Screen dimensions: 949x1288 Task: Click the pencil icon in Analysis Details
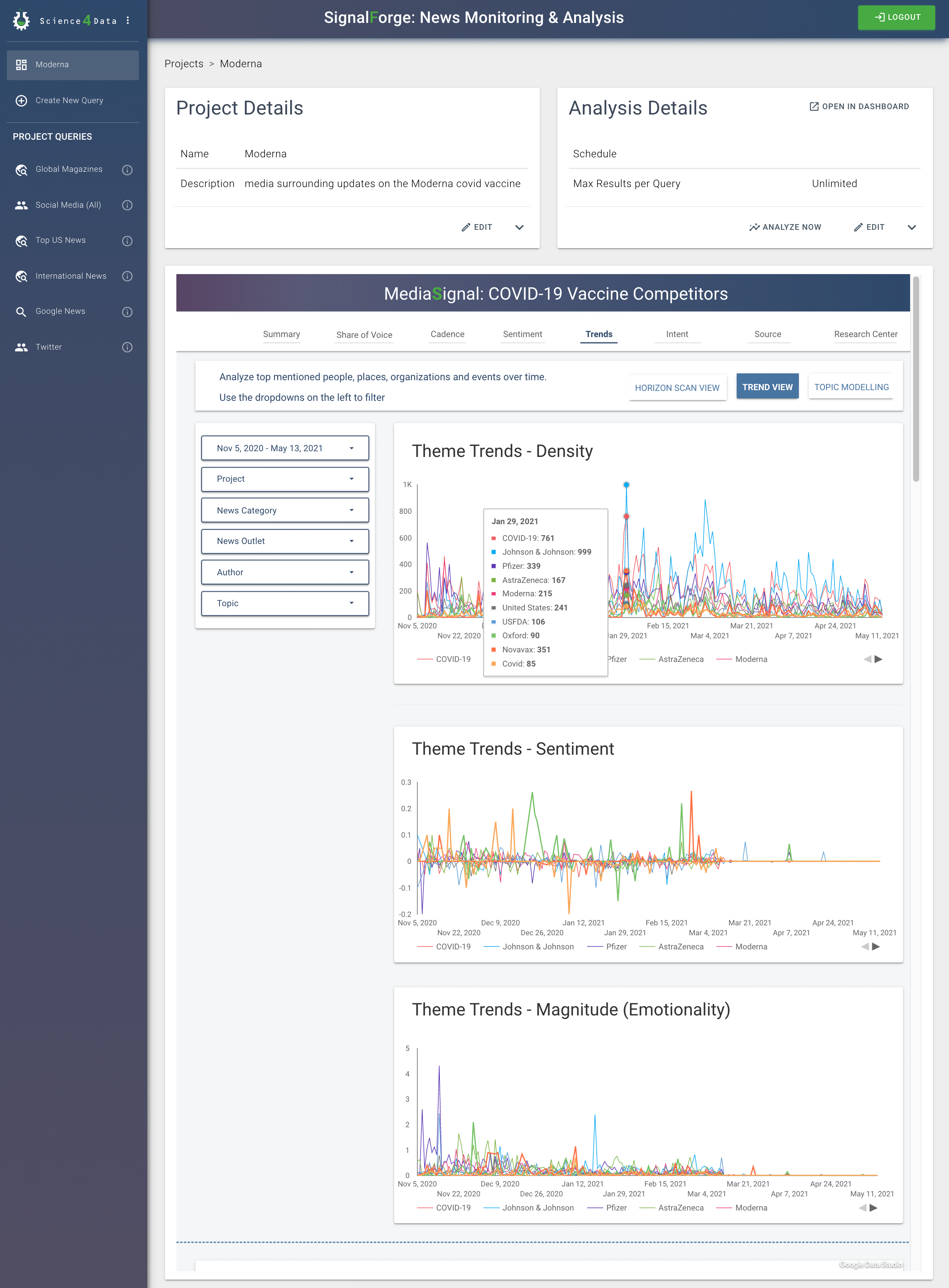pos(858,228)
